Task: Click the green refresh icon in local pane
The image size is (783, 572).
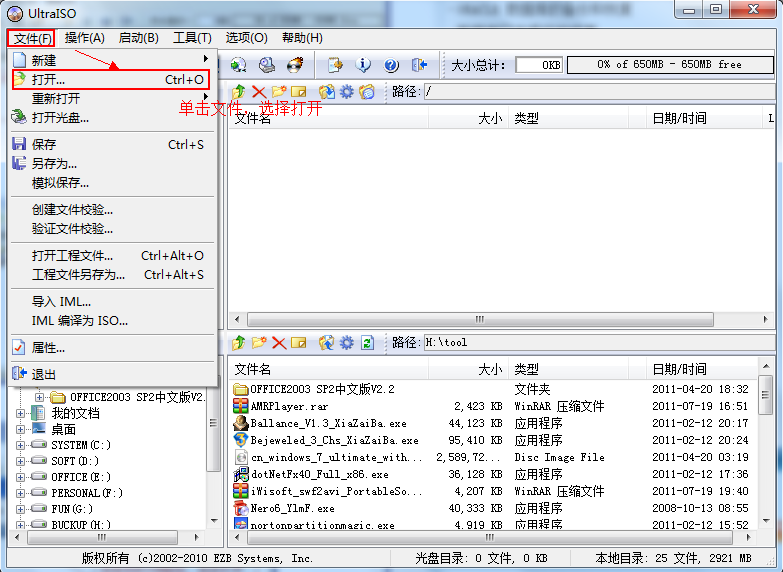Action: click(x=367, y=343)
